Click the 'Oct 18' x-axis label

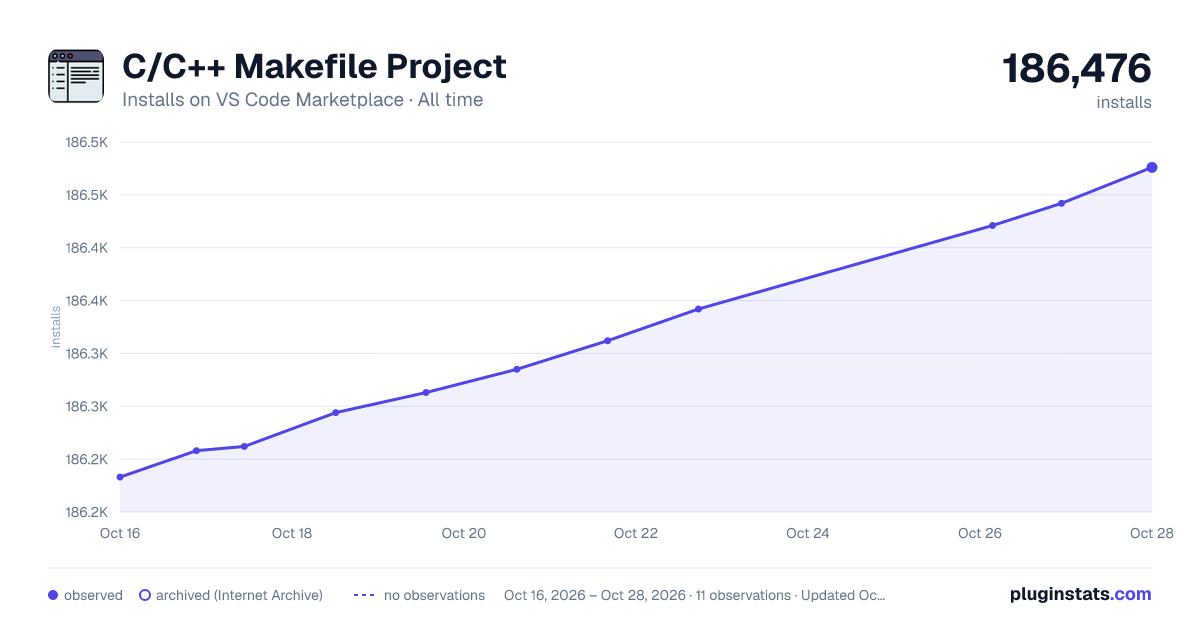click(292, 533)
